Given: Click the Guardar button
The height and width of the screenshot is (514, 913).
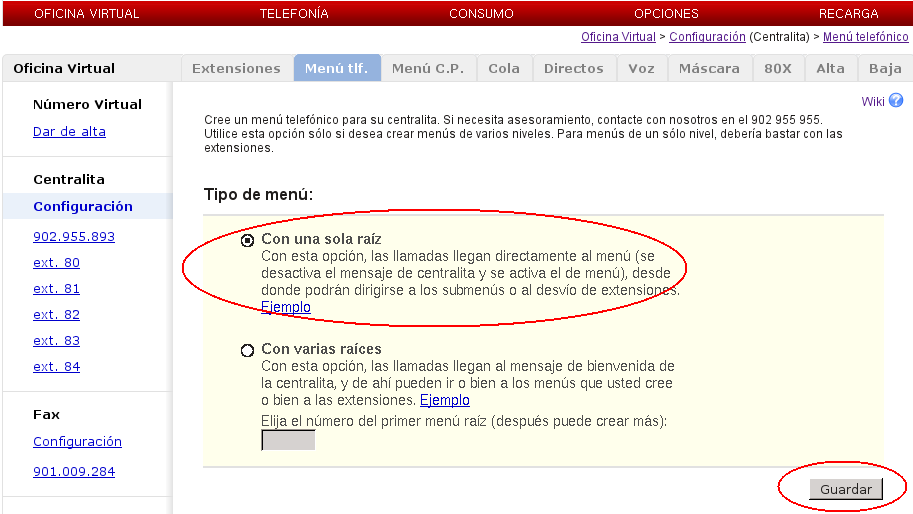Looking at the screenshot, I should tap(845, 489).
